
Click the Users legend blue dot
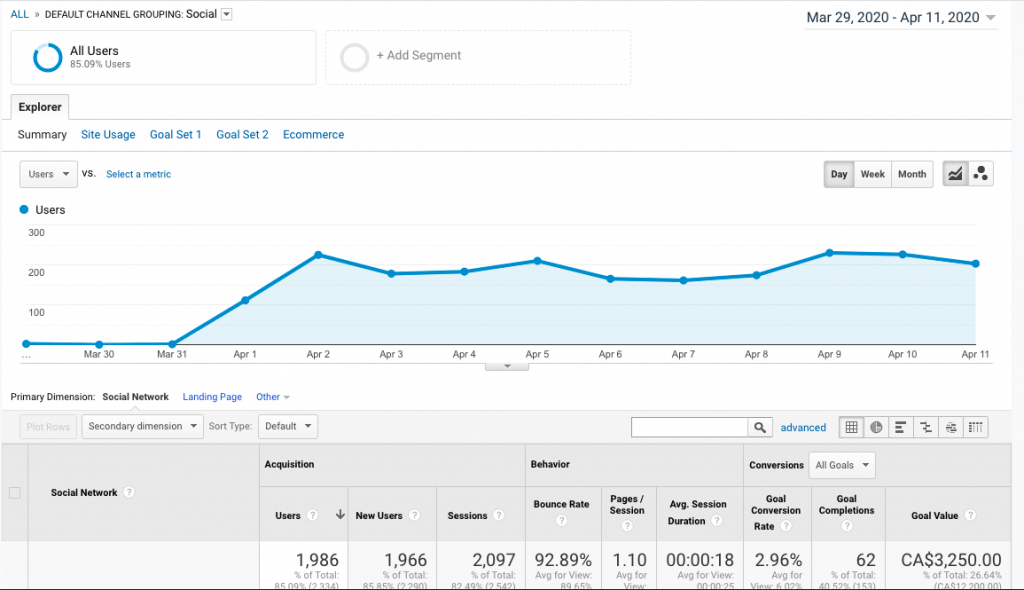click(x=24, y=210)
